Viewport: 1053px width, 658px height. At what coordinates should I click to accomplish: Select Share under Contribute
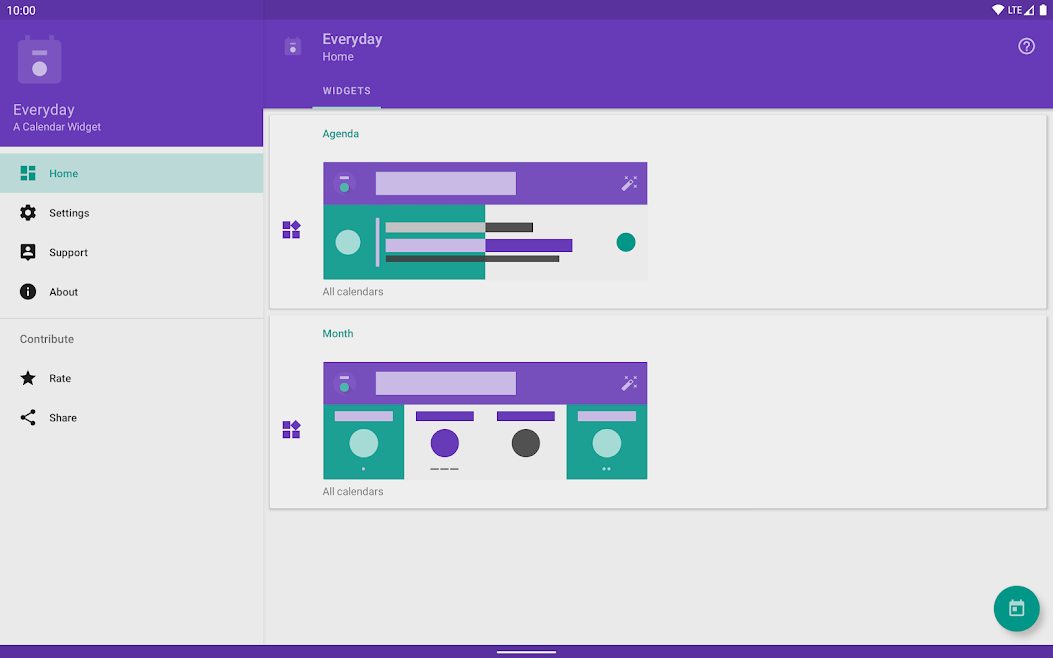132,418
